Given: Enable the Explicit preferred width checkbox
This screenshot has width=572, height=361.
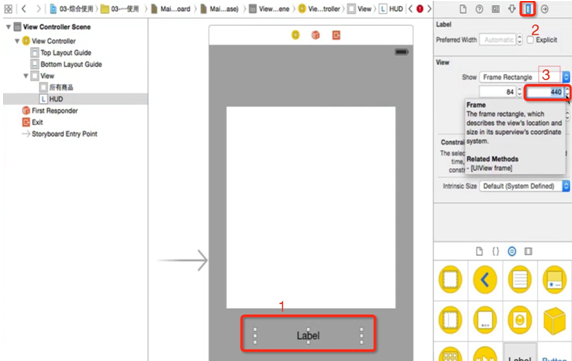Looking at the screenshot, I should tap(530, 40).
